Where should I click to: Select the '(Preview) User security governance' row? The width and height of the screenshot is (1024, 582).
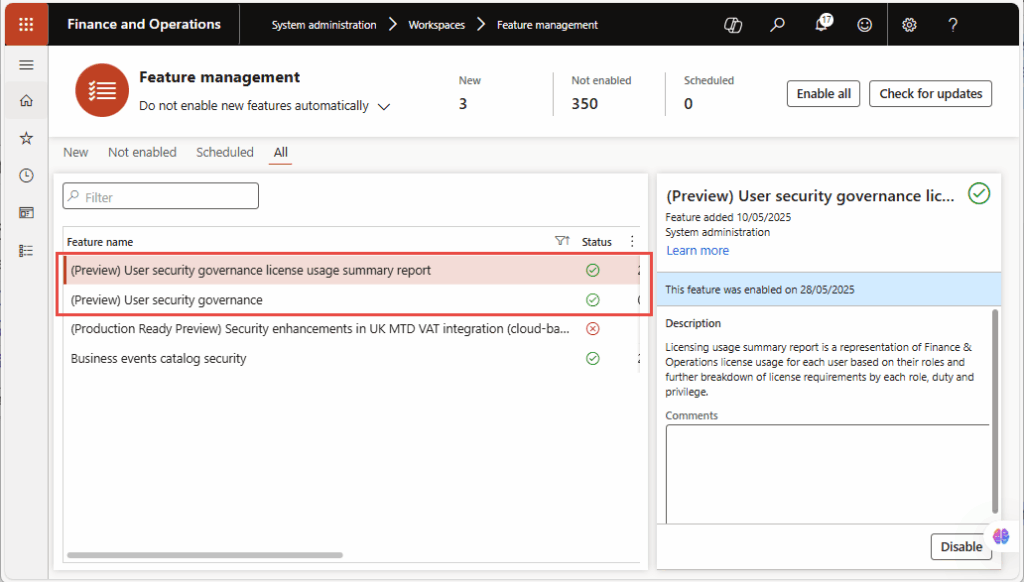[x=351, y=300]
